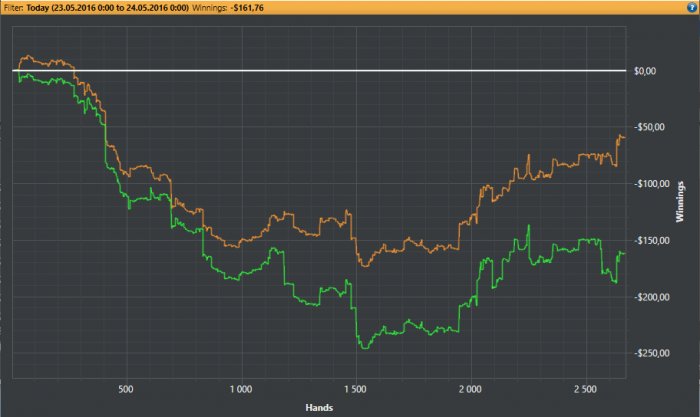Click the vertical 'Winnings' y-axis title

pyautogui.click(x=680, y=201)
